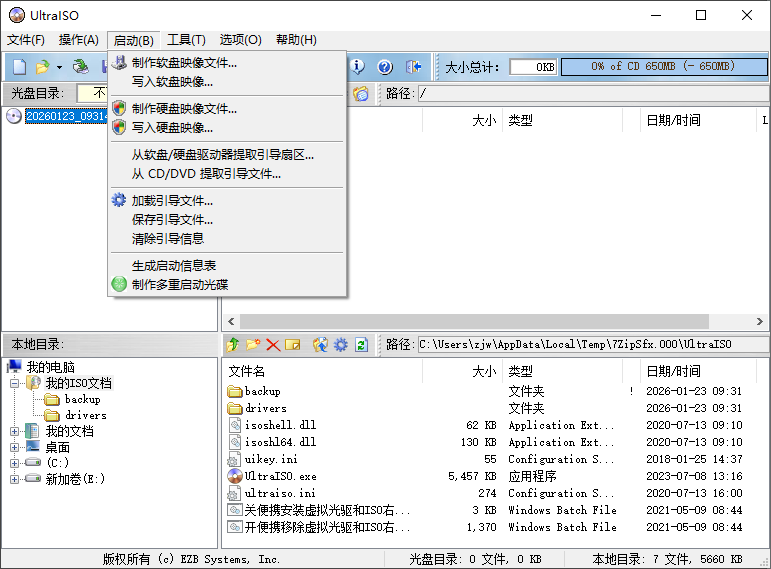Image resolution: width=771 pixels, height=569 pixels.
Task: Click the UltraISO.exe disc icon in the file list
Action: [x=235, y=476]
